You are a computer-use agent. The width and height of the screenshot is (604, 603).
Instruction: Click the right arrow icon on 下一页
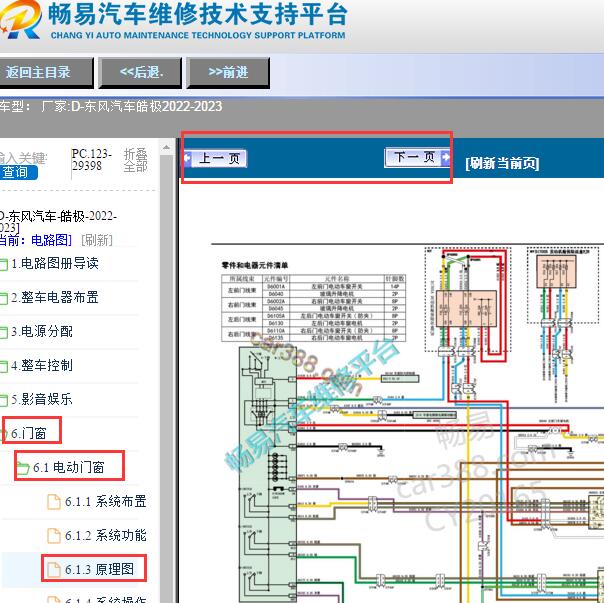(x=446, y=157)
